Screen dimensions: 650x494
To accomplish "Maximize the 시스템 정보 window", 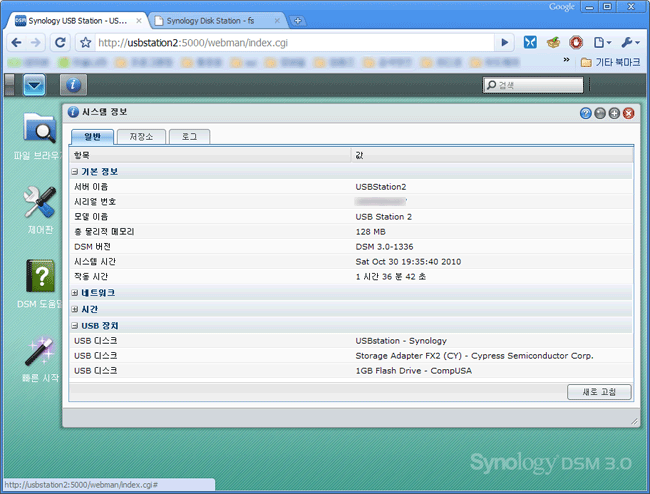I will click(614, 113).
